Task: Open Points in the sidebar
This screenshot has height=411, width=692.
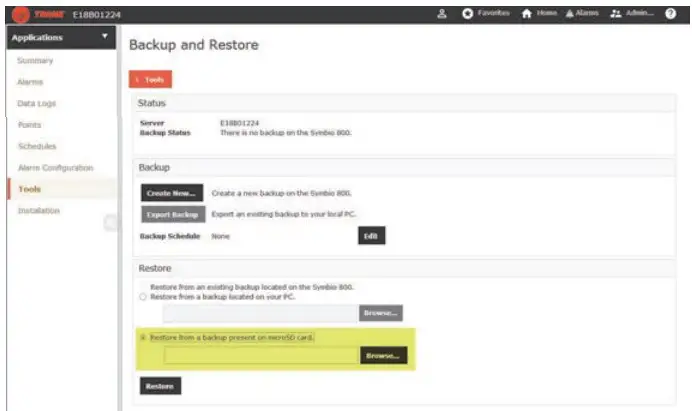Action: coord(29,125)
